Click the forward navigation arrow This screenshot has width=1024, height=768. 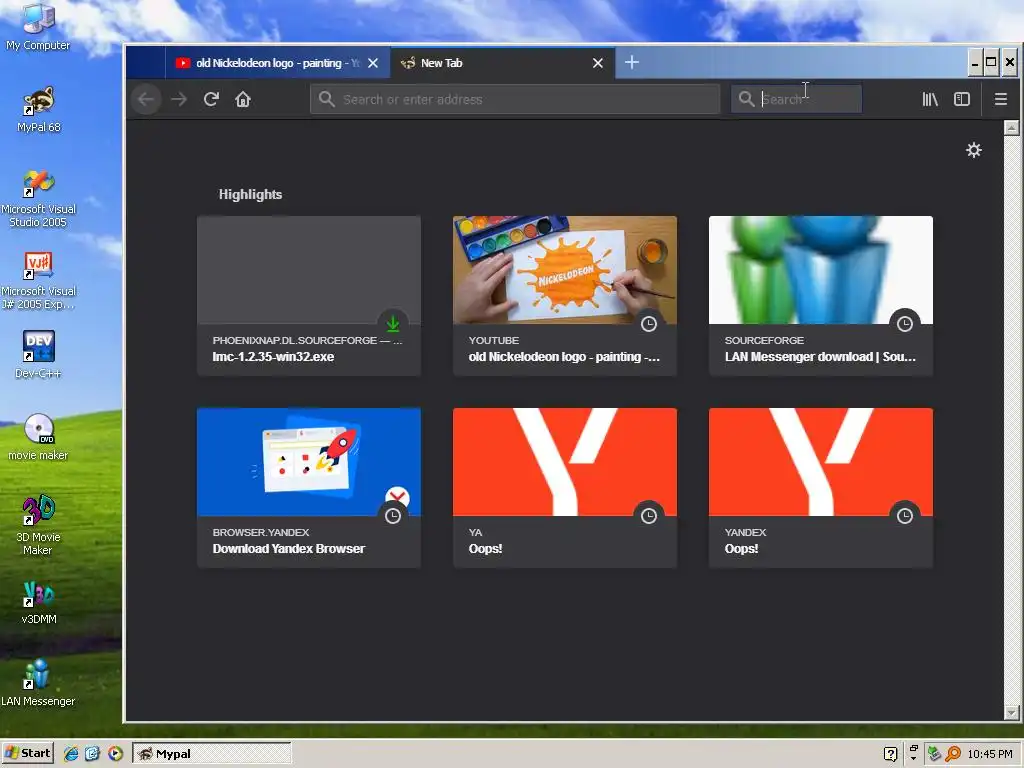[179, 99]
